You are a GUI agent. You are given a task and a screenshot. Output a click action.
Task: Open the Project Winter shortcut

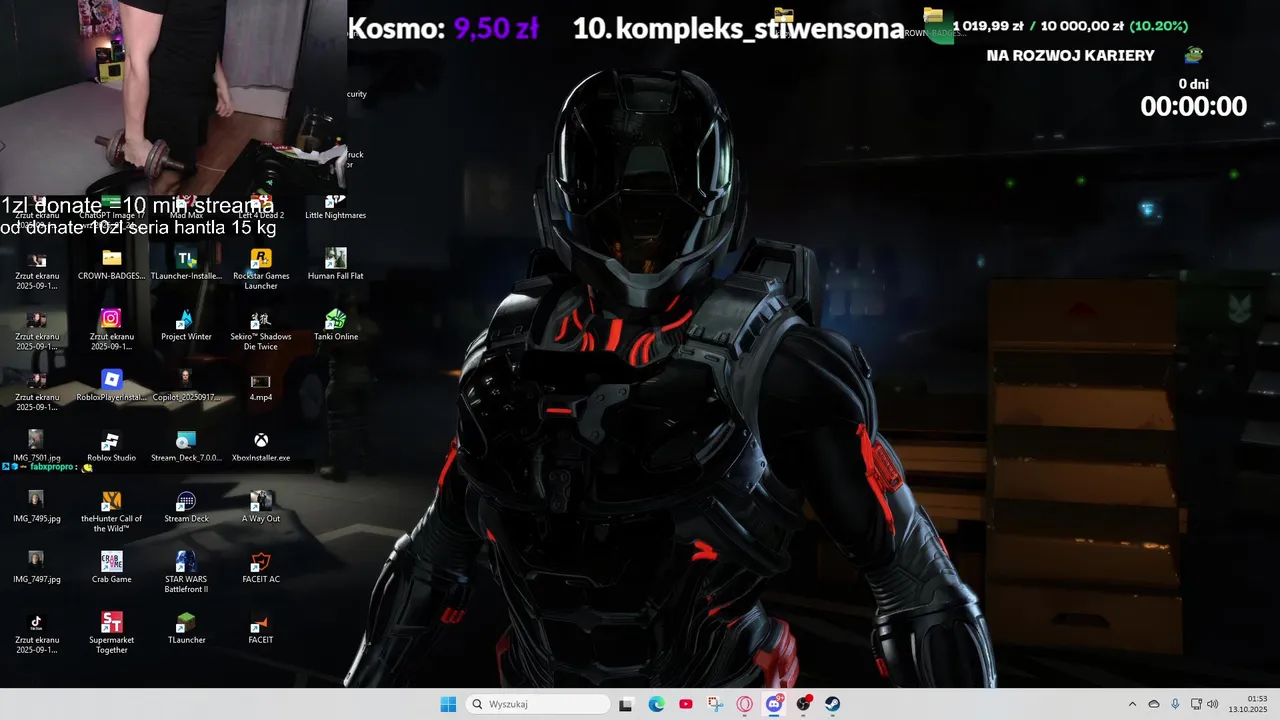point(186,325)
